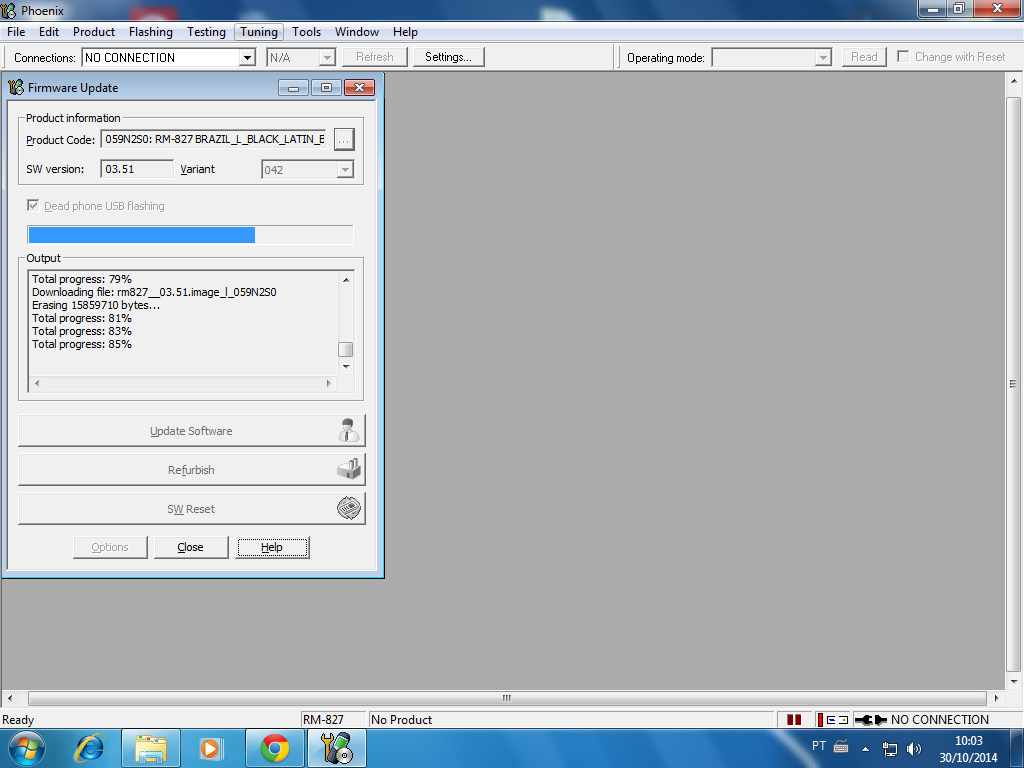Click the Options button
This screenshot has width=1024, height=768.
(110, 547)
